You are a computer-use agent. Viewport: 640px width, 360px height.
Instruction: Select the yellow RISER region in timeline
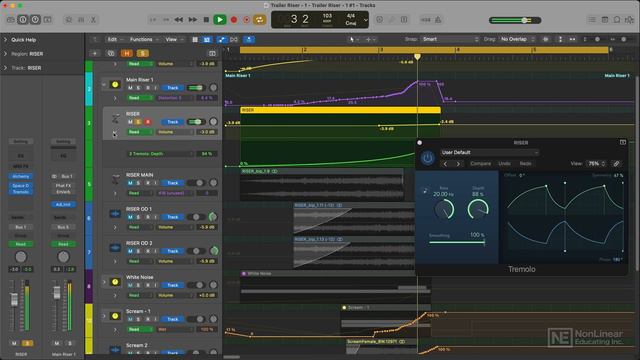click(x=340, y=110)
